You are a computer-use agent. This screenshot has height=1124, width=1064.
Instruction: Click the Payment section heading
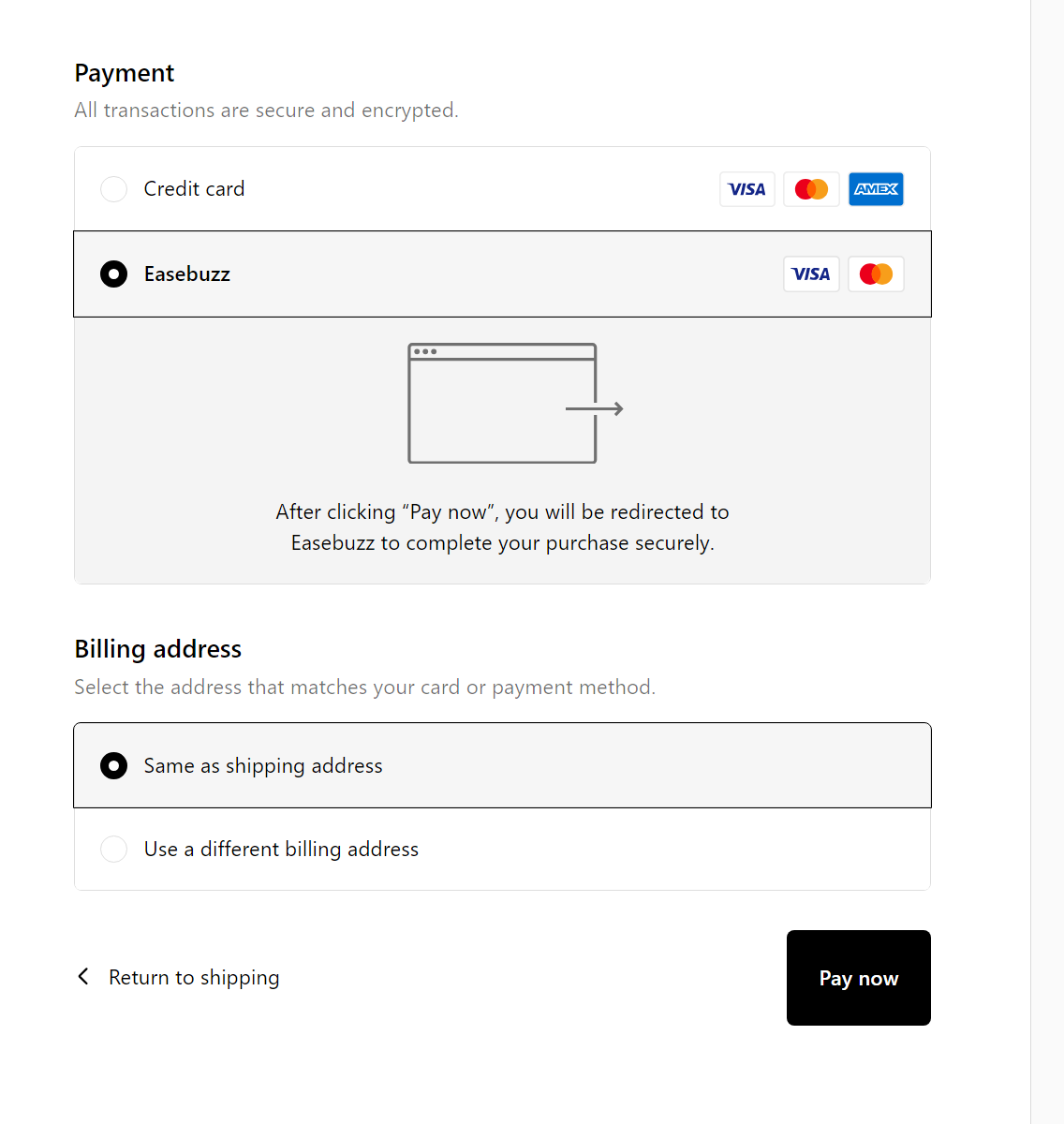[125, 73]
